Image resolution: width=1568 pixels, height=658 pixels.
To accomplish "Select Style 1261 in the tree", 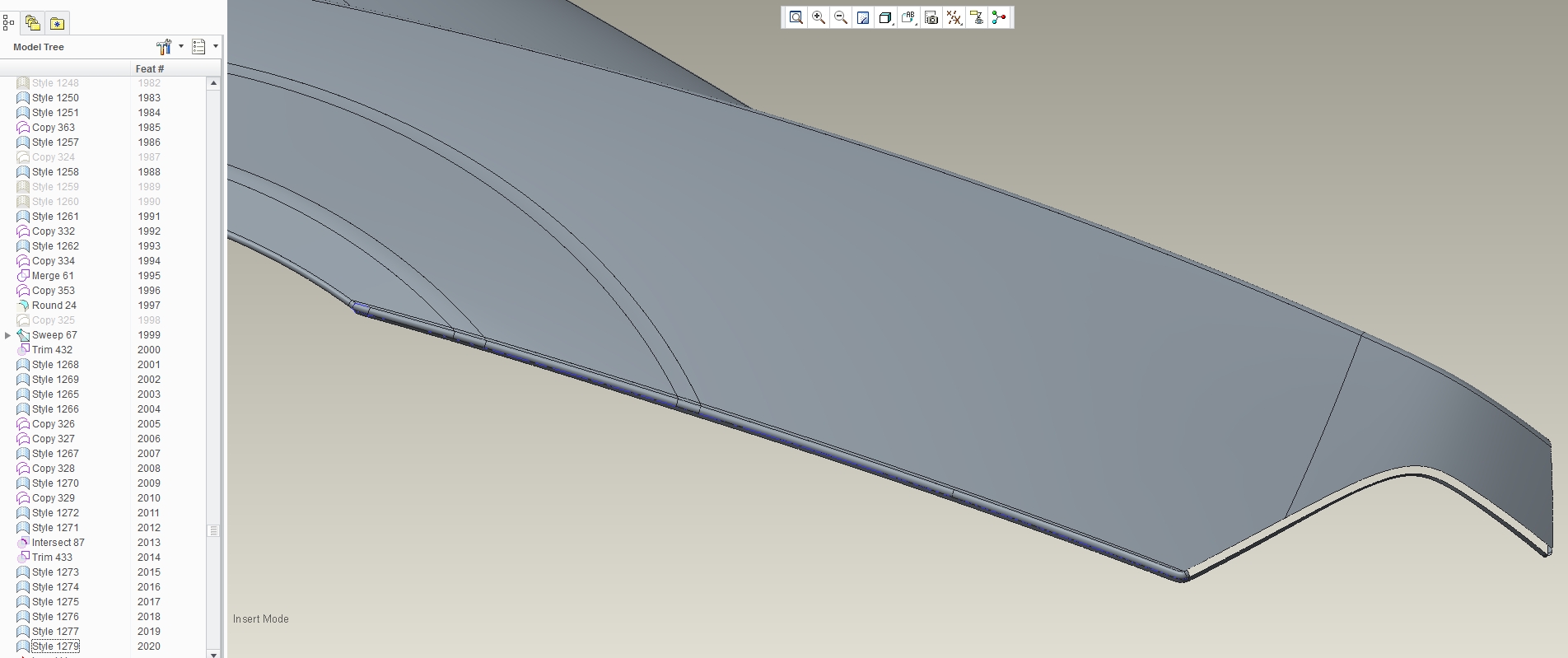I will [x=55, y=217].
